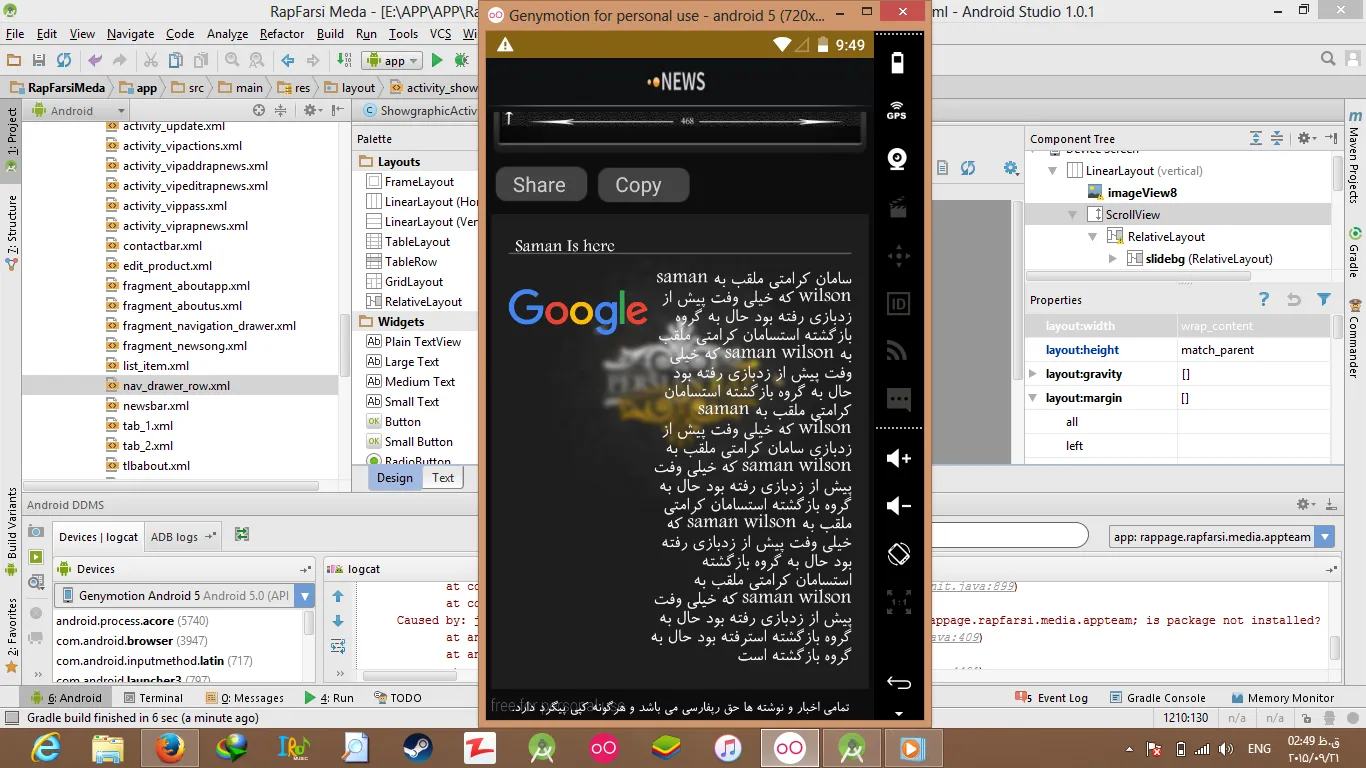Click the Properties help question mark
1366x768 pixels.
click(x=1264, y=299)
